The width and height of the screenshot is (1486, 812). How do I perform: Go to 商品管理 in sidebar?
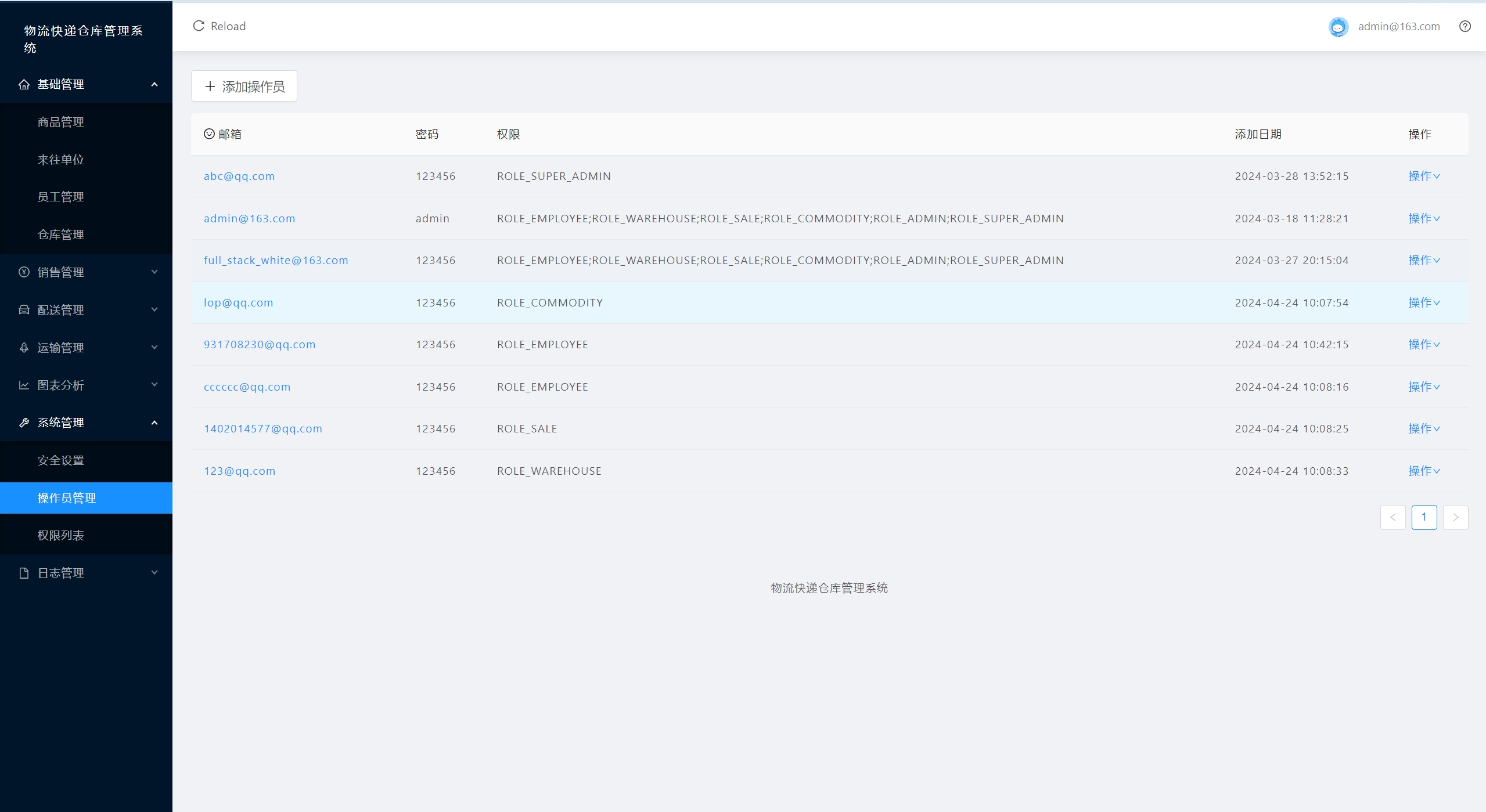coord(61,122)
